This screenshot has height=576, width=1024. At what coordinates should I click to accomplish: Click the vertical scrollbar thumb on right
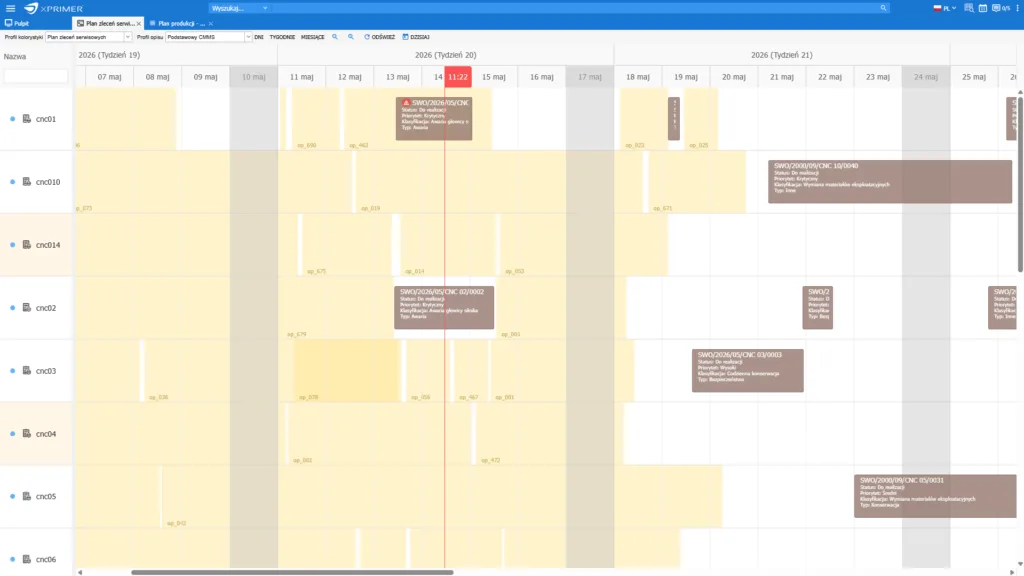[x=1020, y=183]
